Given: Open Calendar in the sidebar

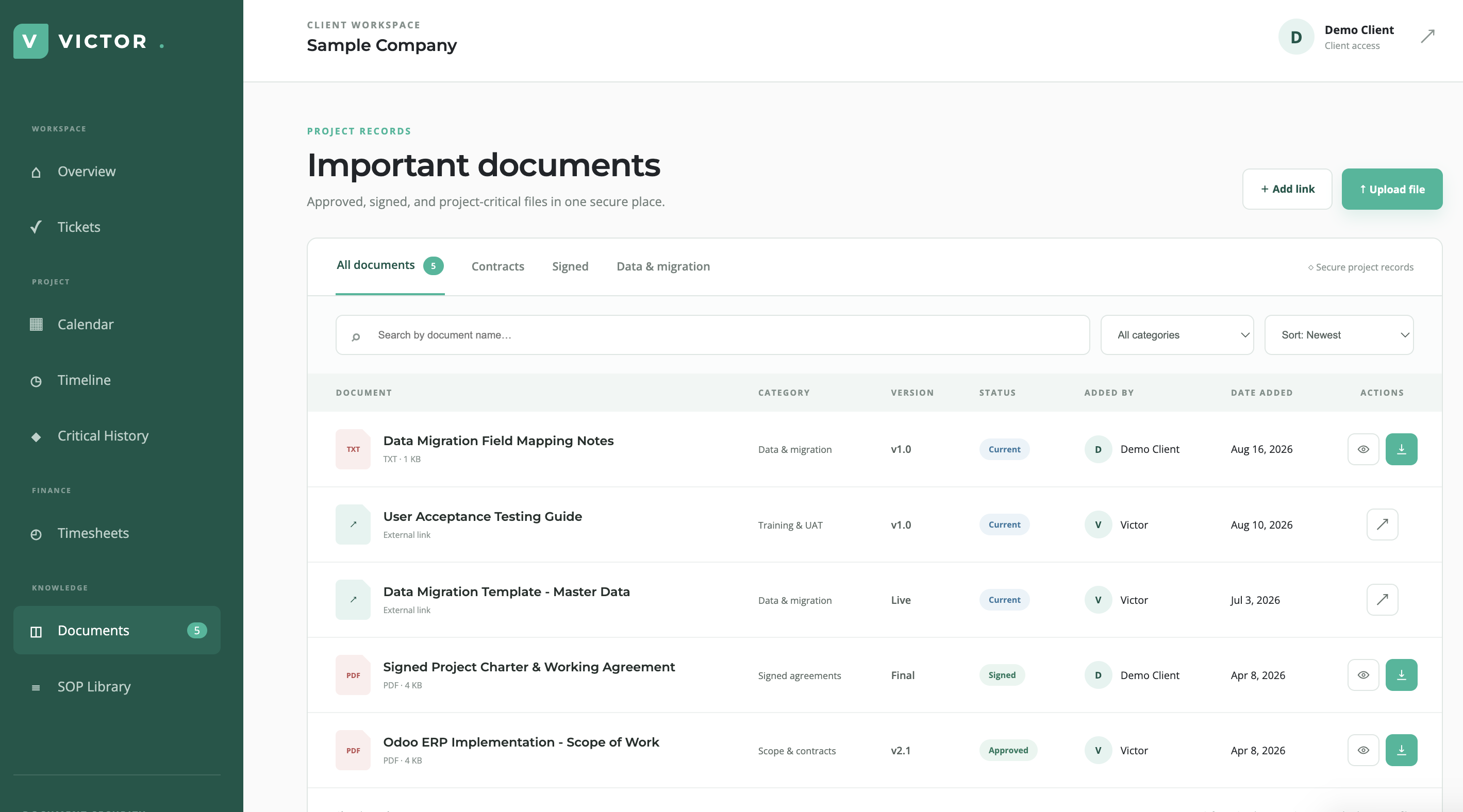Looking at the screenshot, I should pos(117,324).
